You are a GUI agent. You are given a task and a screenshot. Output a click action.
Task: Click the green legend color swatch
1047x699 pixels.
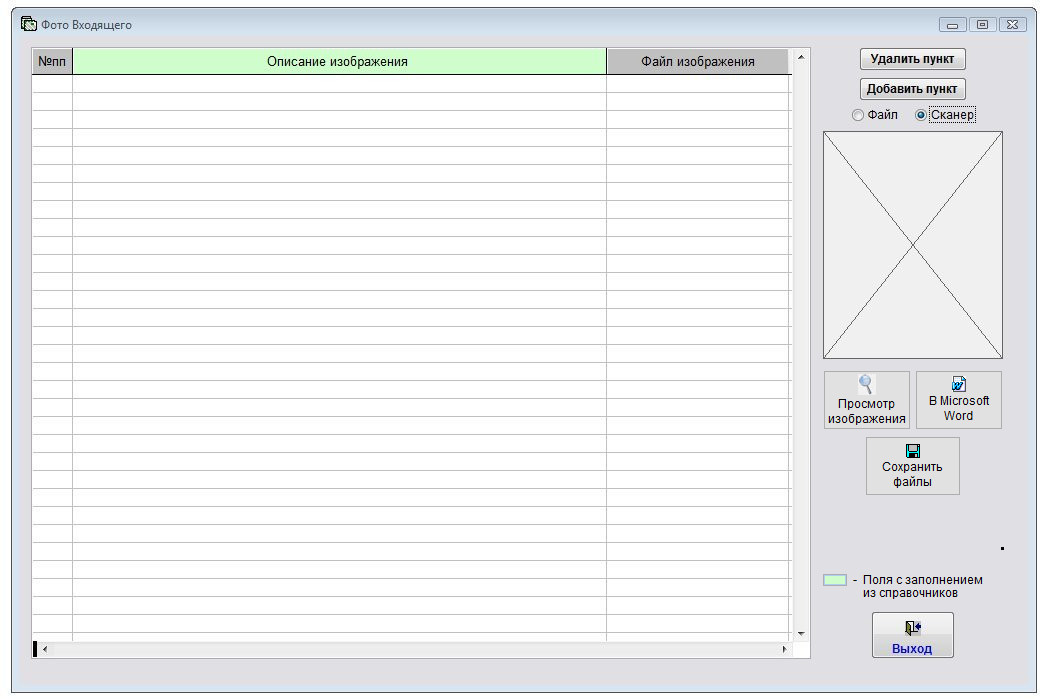pyautogui.click(x=835, y=580)
